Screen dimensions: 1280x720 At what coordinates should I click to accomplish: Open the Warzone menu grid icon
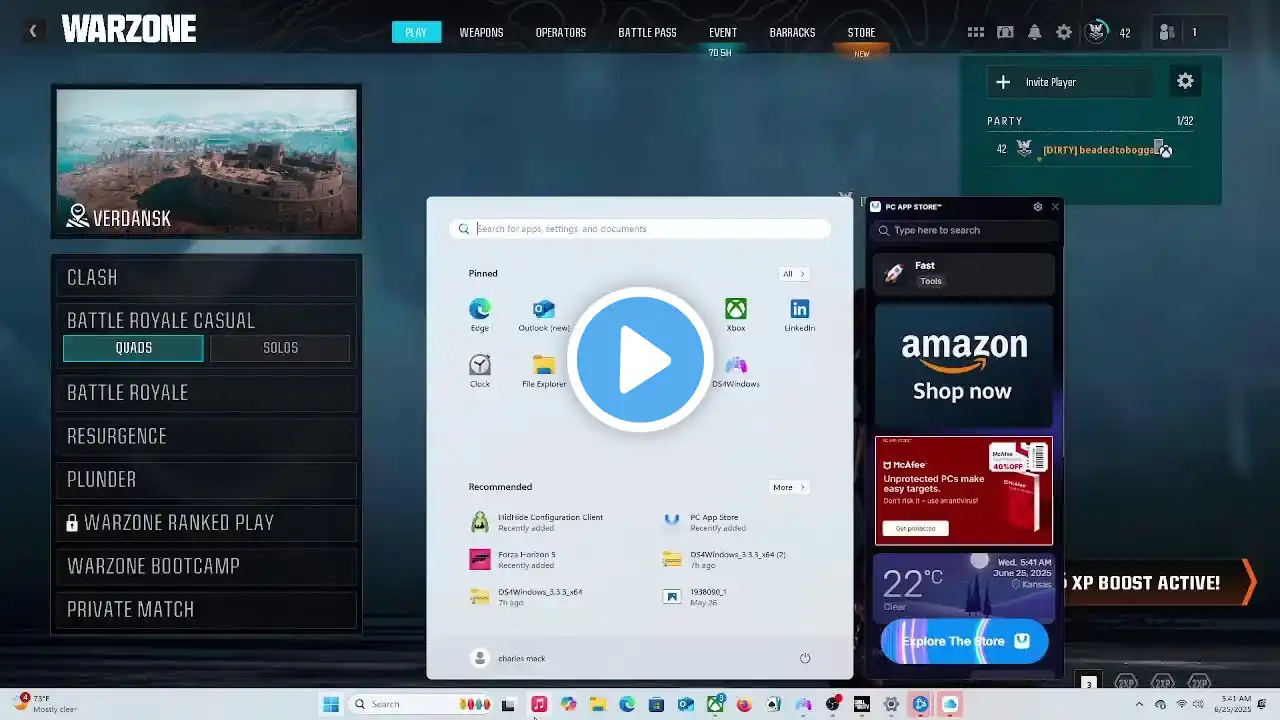pos(975,32)
